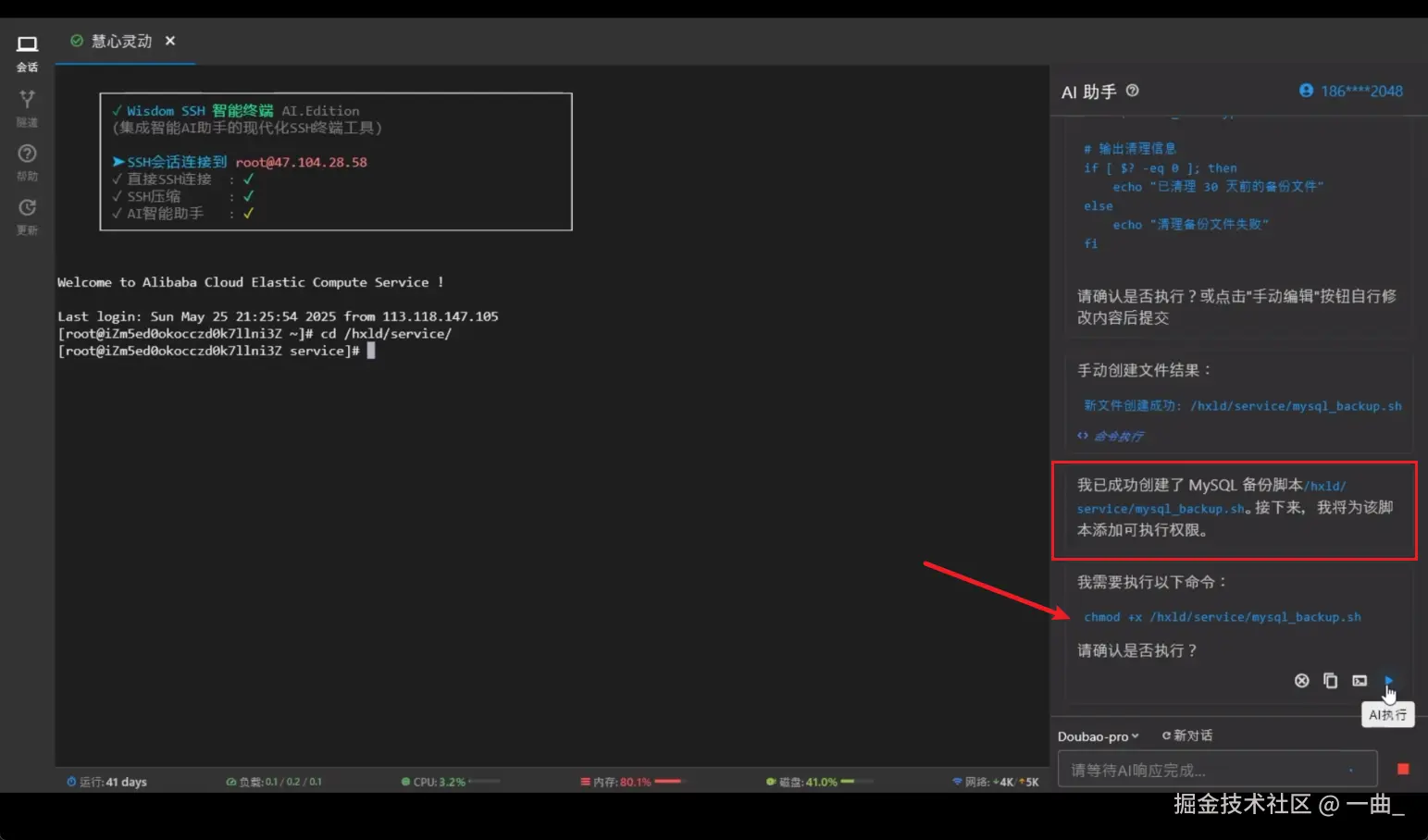Click the 我需要执行以下命令 text
Image resolution: width=1428 pixels, height=840 pixels.
coord(1152,582)
